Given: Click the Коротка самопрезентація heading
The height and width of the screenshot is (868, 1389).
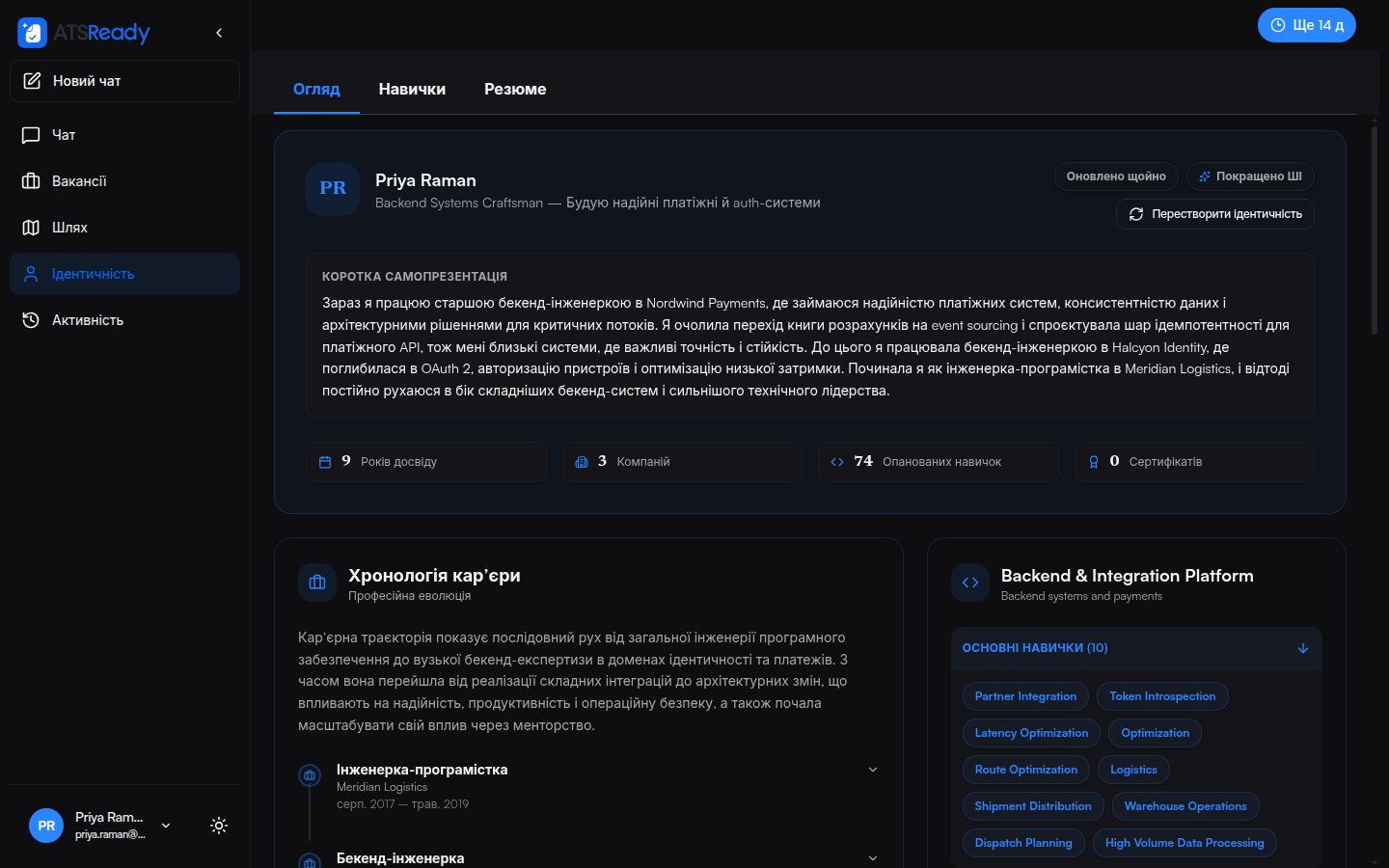Looking at the screenshot, I should (415, 277).
